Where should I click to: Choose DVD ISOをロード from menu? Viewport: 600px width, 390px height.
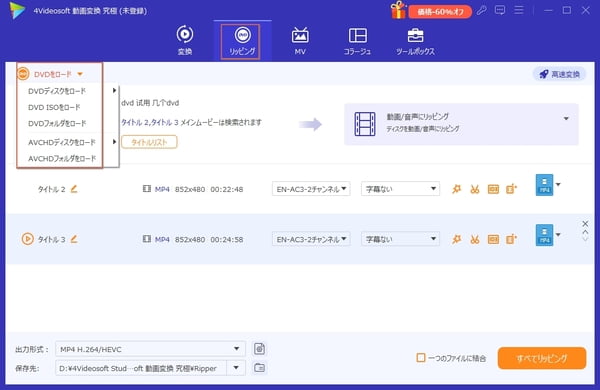54,108
